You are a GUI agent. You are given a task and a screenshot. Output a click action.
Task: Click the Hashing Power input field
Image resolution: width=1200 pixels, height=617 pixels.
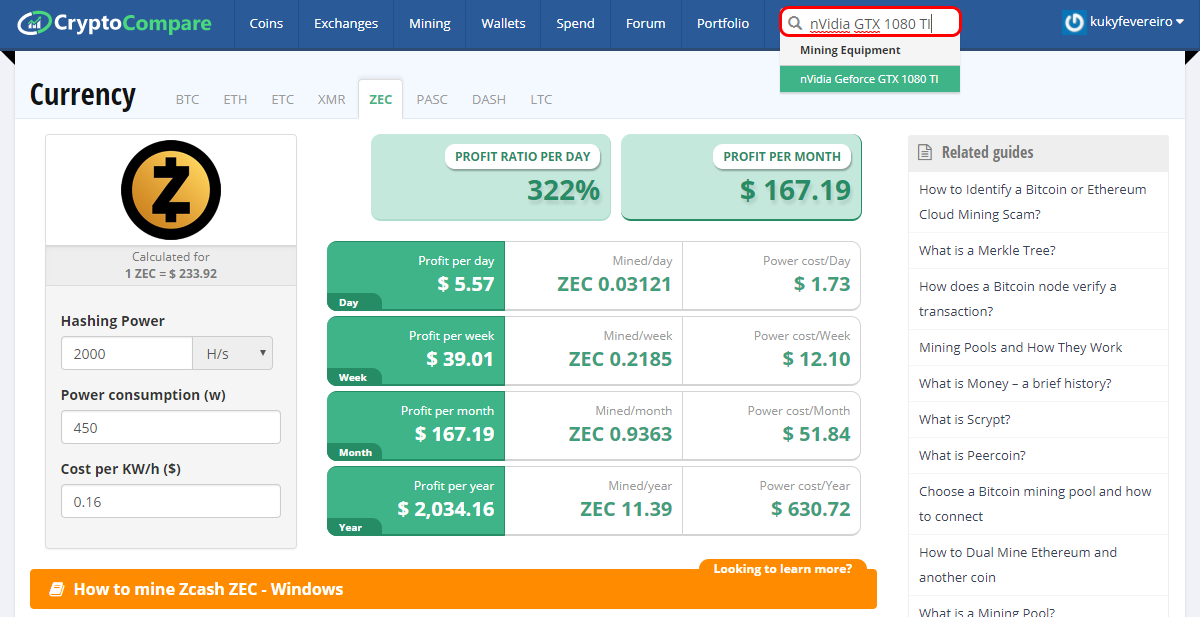tap(127, 353)
